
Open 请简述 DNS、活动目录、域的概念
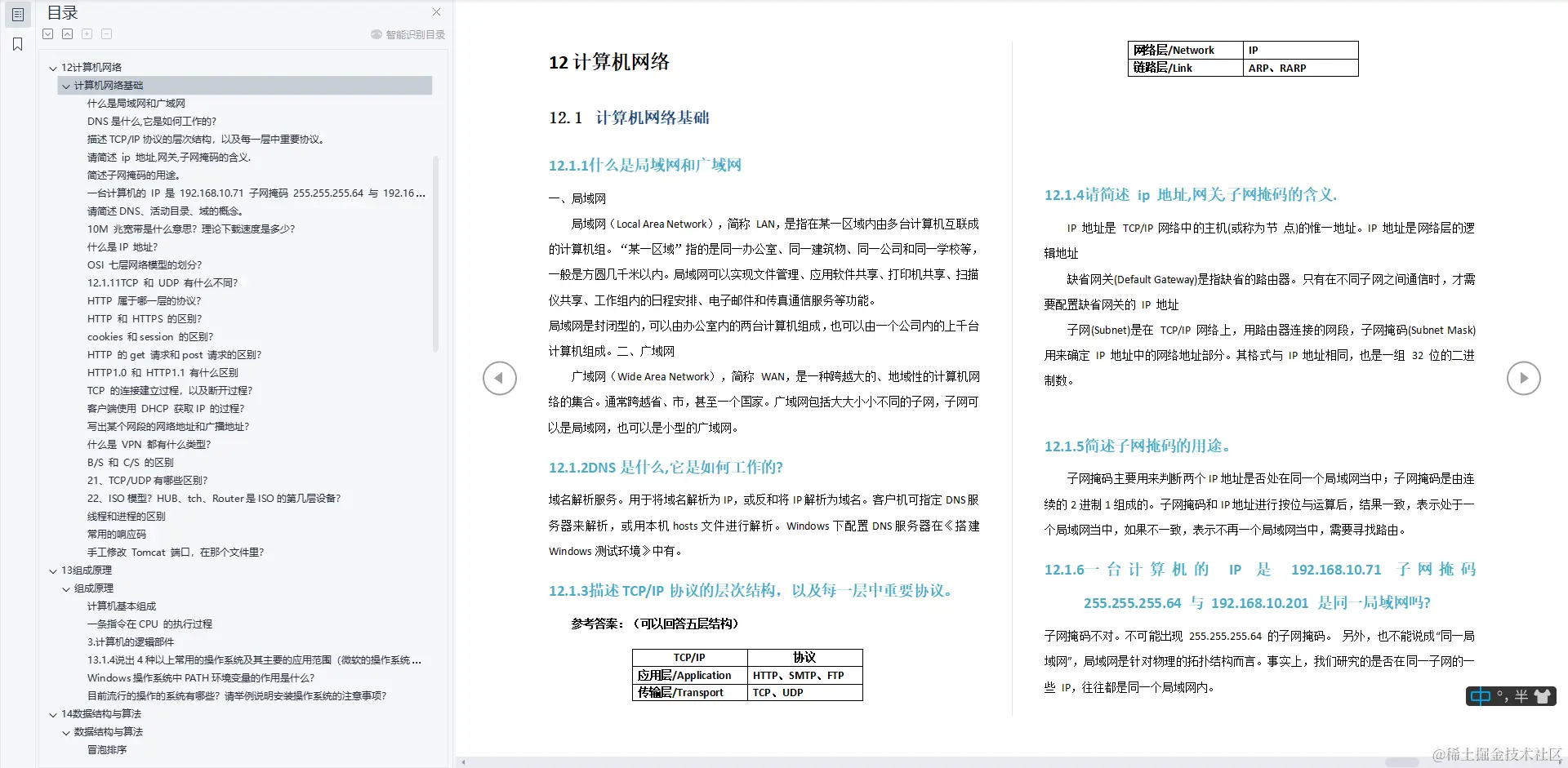click(166, 211)
